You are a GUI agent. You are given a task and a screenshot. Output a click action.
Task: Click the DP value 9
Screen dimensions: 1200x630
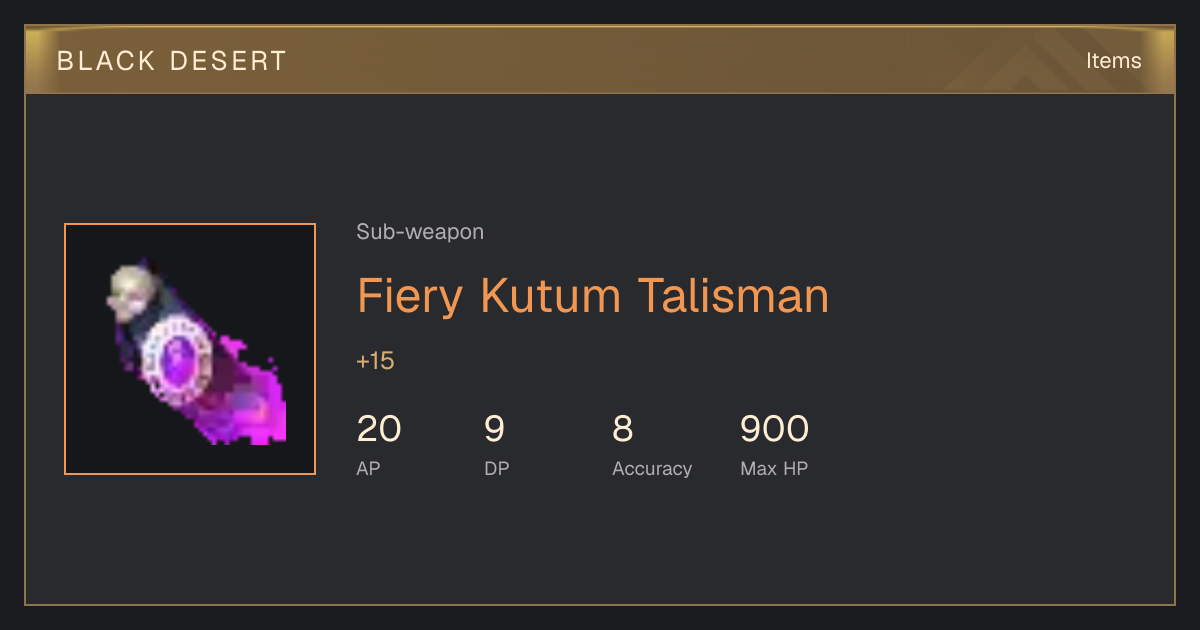pos(494,429)
